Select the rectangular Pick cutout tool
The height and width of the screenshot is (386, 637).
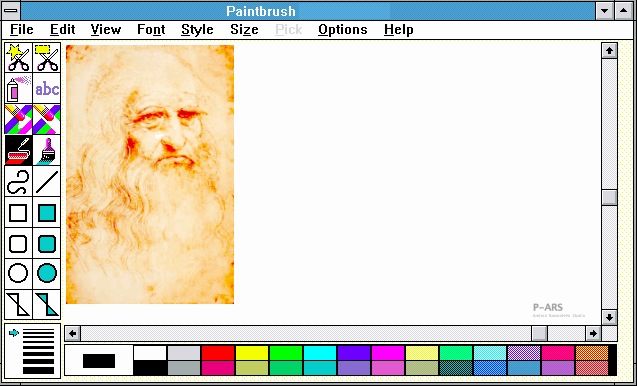click(x=47, y=58)
